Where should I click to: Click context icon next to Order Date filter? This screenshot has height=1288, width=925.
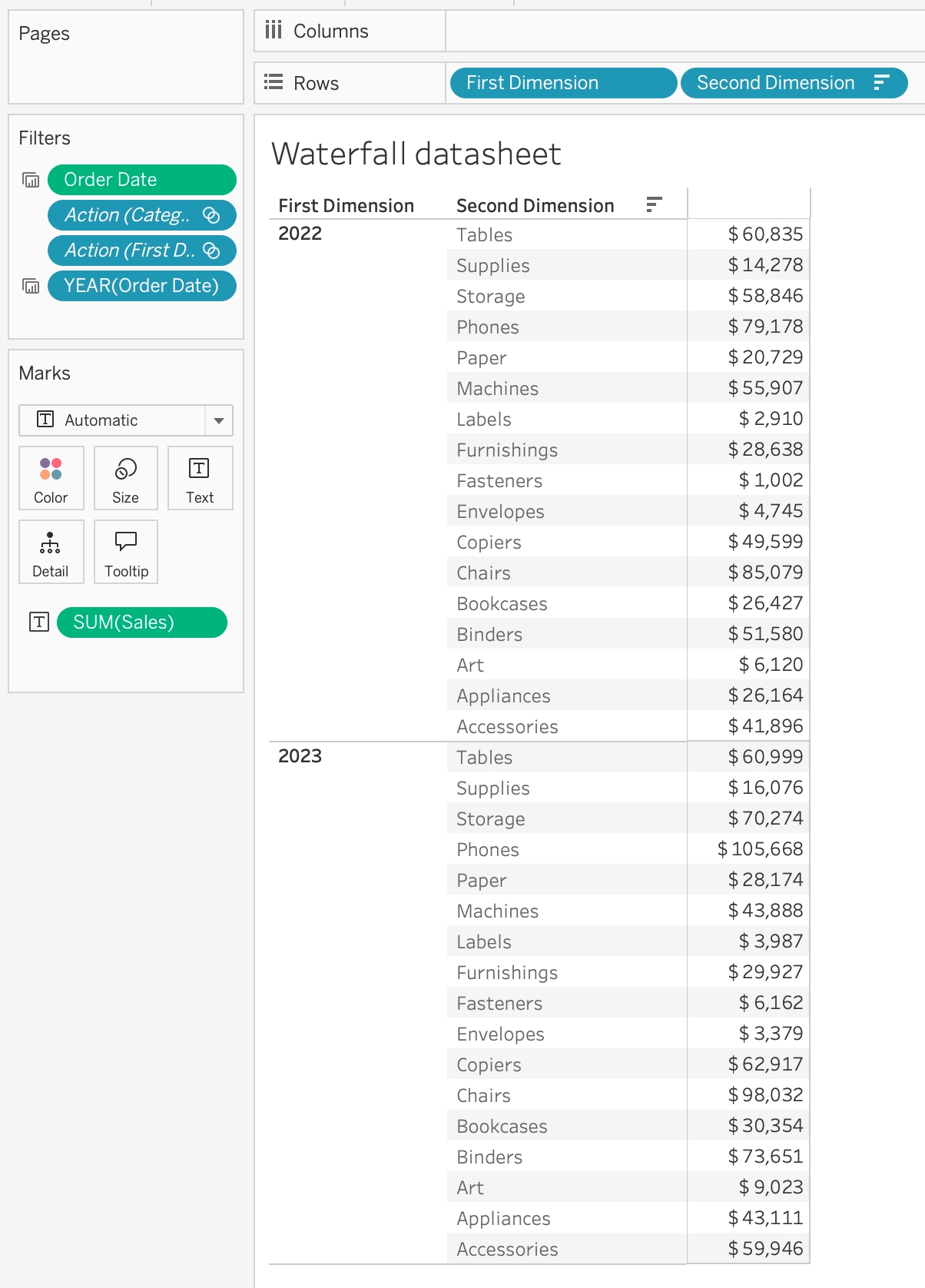31,180
